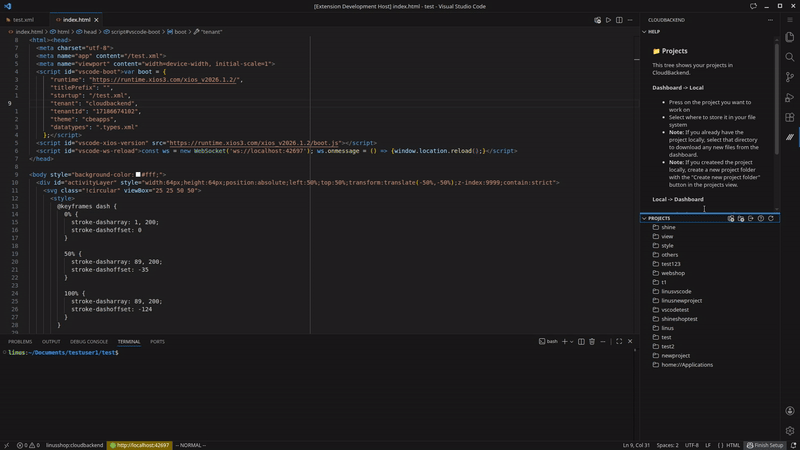
Task: Open the Accounts menu icon
Action: tap(790, 411)
